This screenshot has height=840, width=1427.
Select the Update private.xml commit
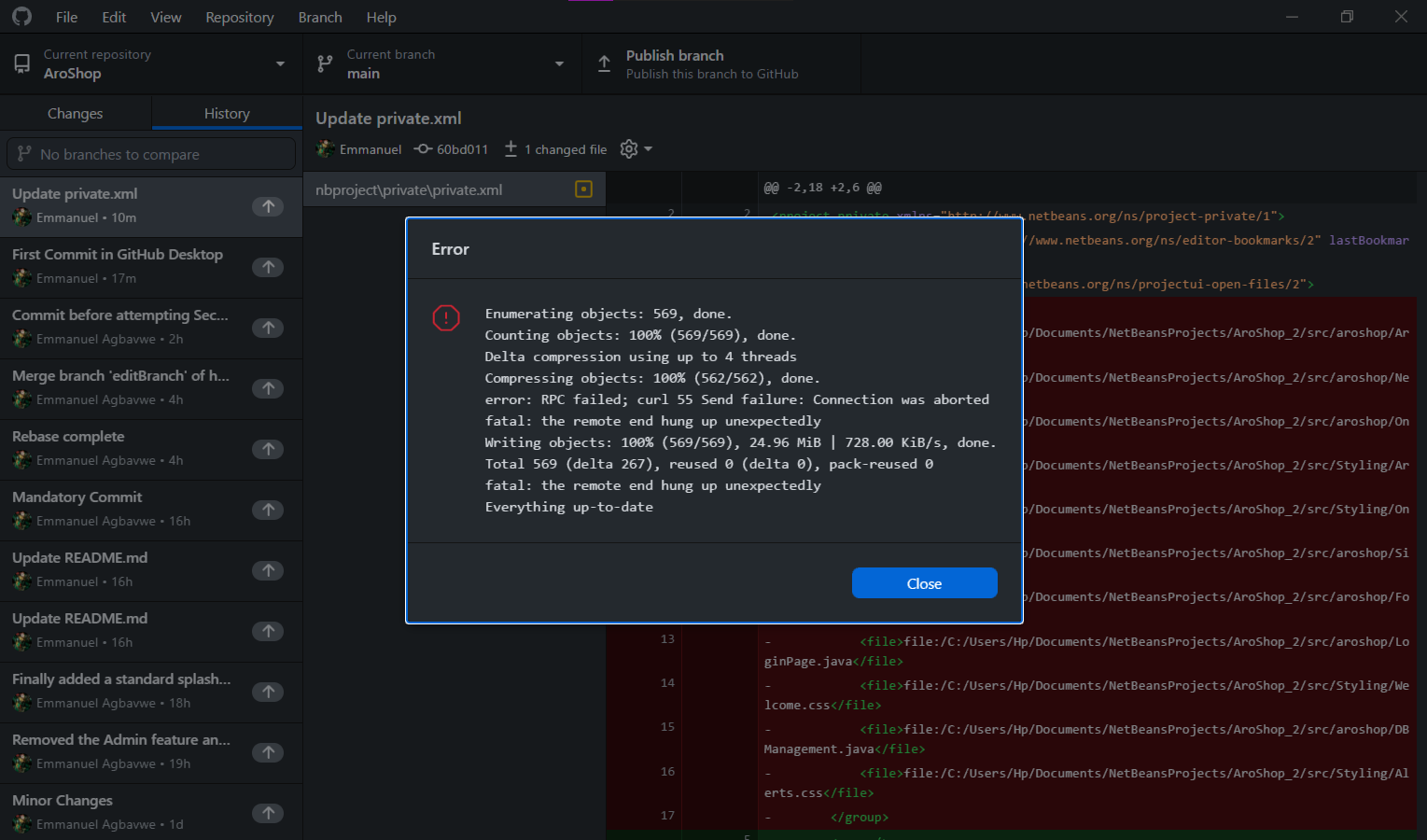151,206
